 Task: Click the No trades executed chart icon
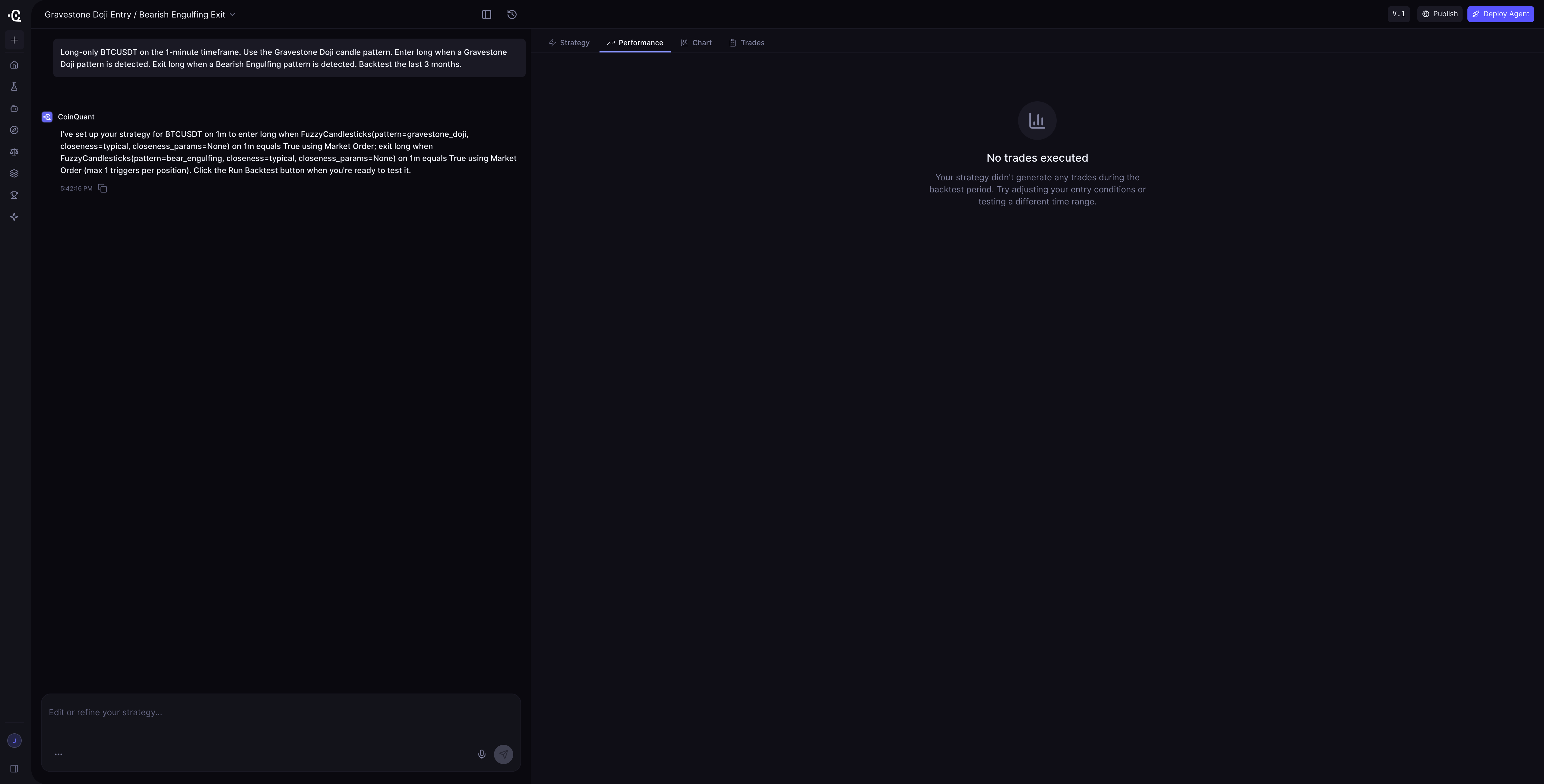(x=1037, y=121)
